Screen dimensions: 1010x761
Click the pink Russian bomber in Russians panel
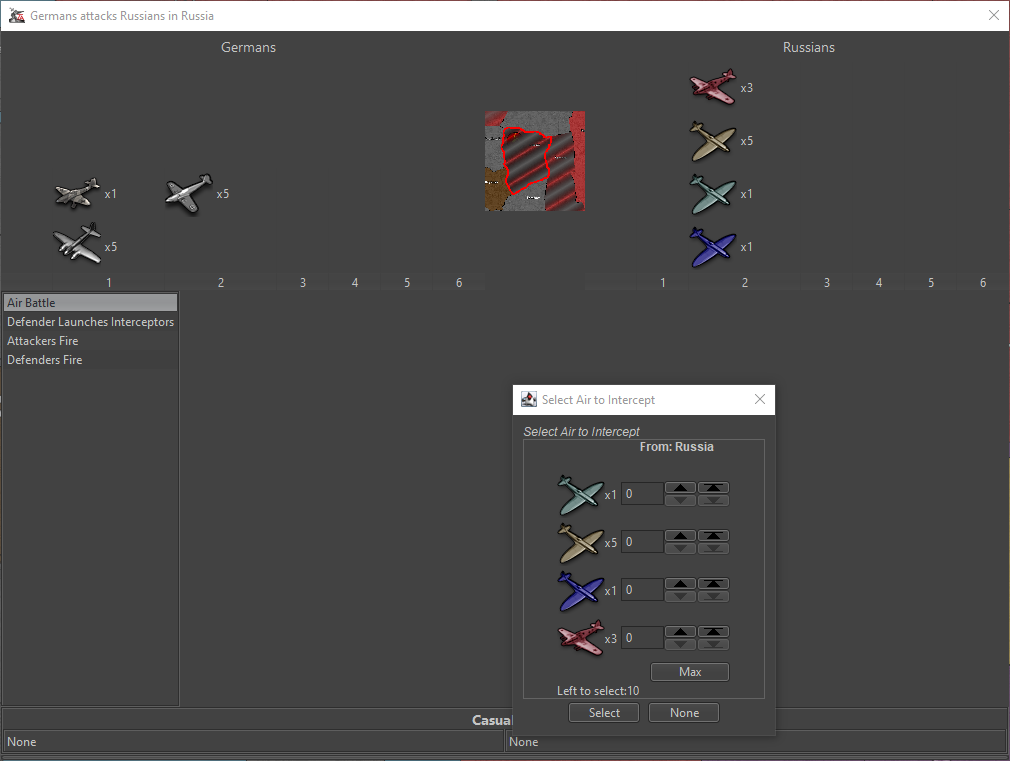click(713, 87)
